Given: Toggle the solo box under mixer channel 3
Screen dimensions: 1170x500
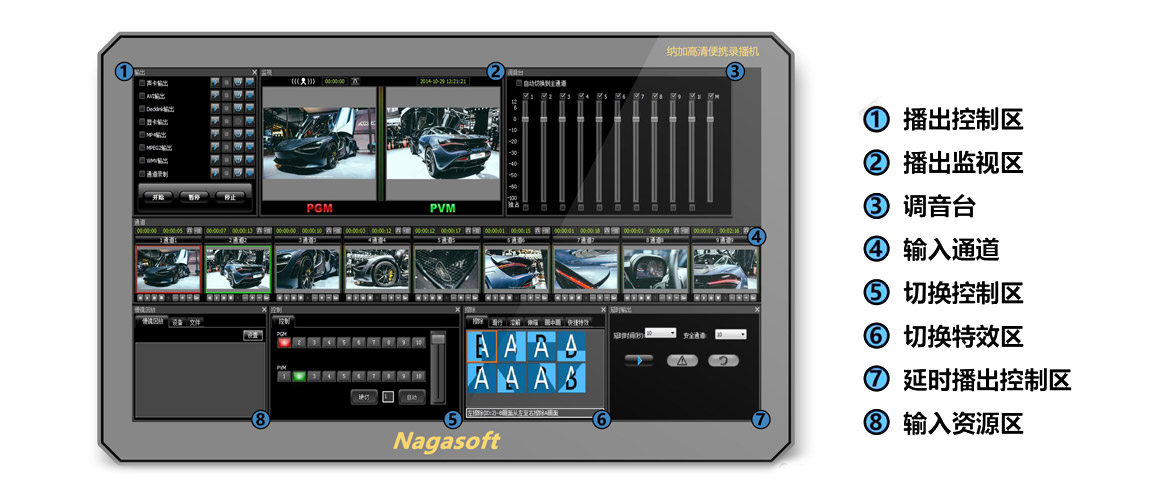Looking at the screenshot, I should coord(563,207).
